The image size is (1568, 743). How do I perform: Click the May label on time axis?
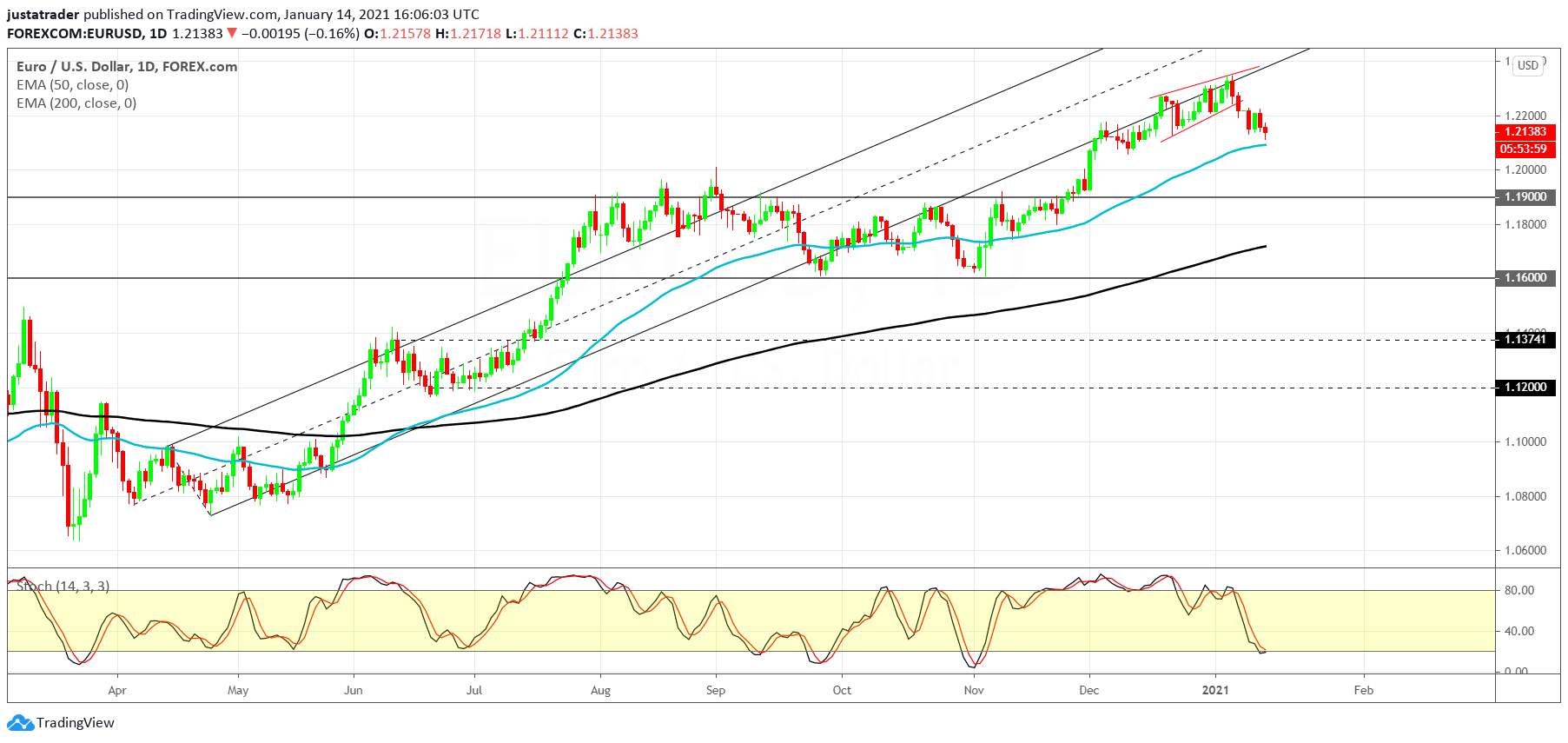point(238,691)
